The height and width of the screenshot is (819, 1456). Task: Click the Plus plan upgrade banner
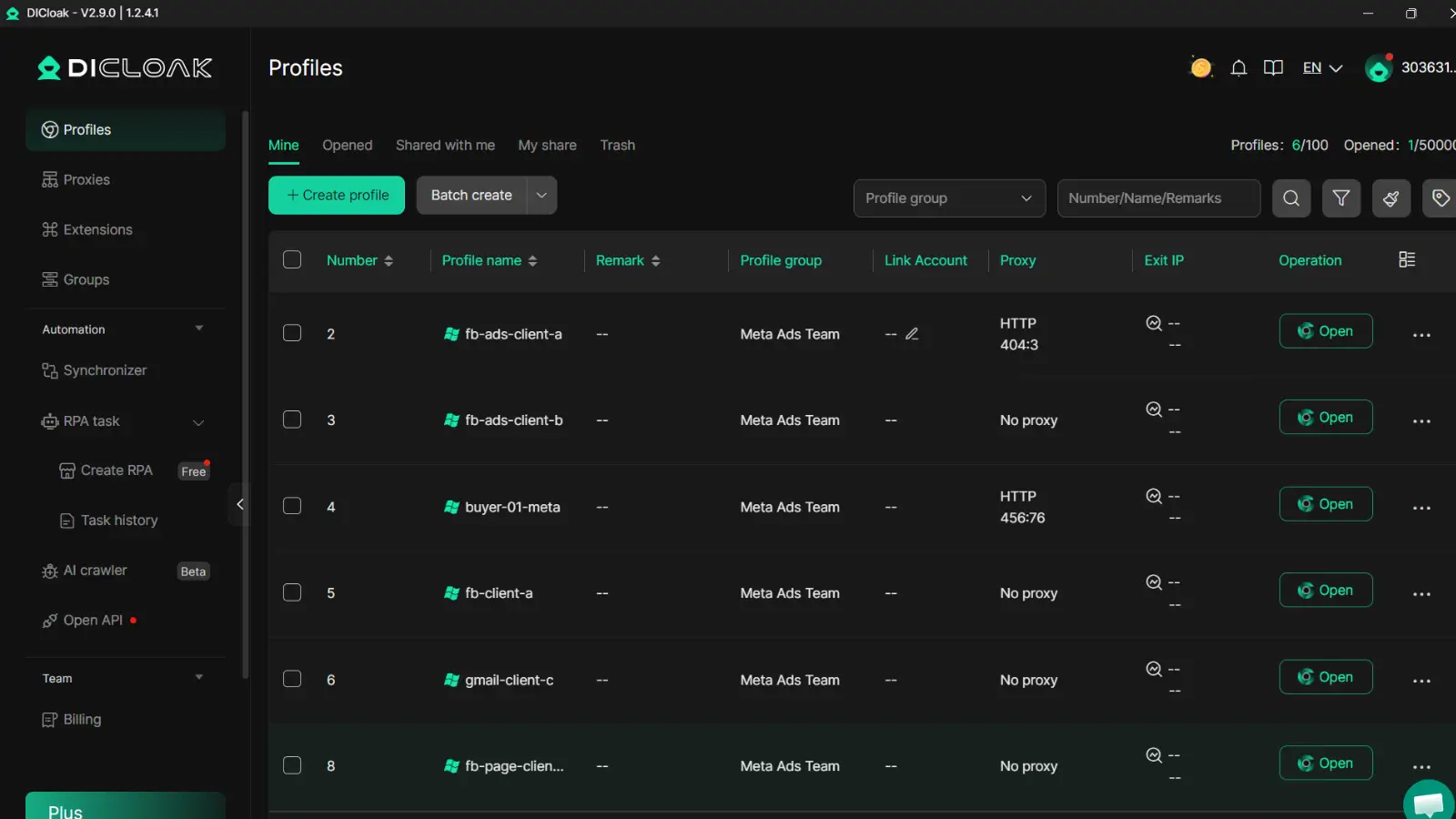[126, 806]
